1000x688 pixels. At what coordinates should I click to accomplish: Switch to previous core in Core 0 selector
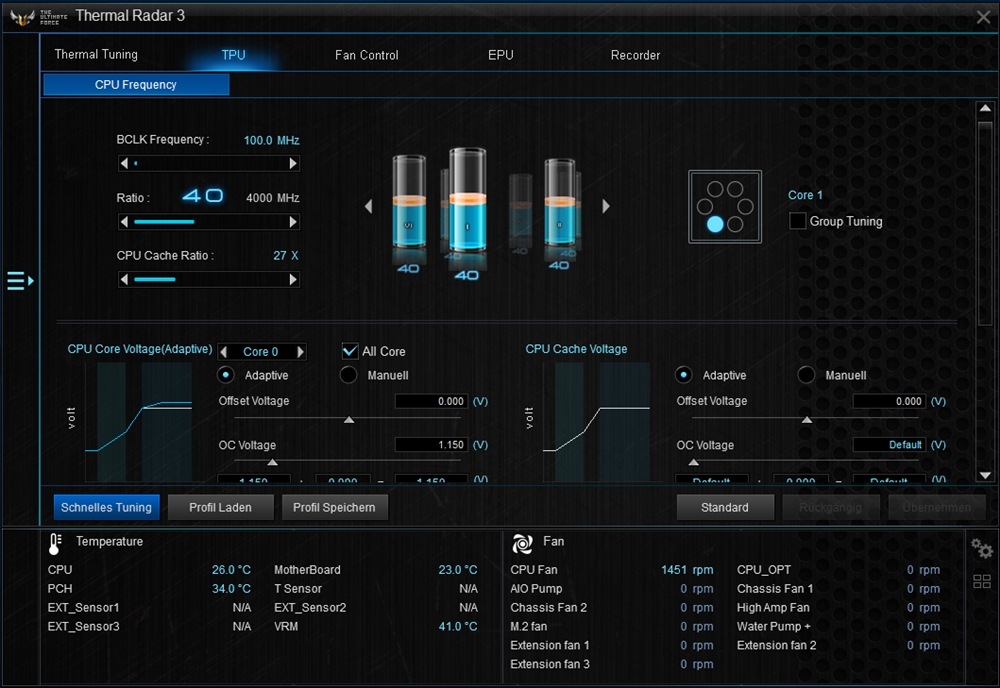coord(223,351)
